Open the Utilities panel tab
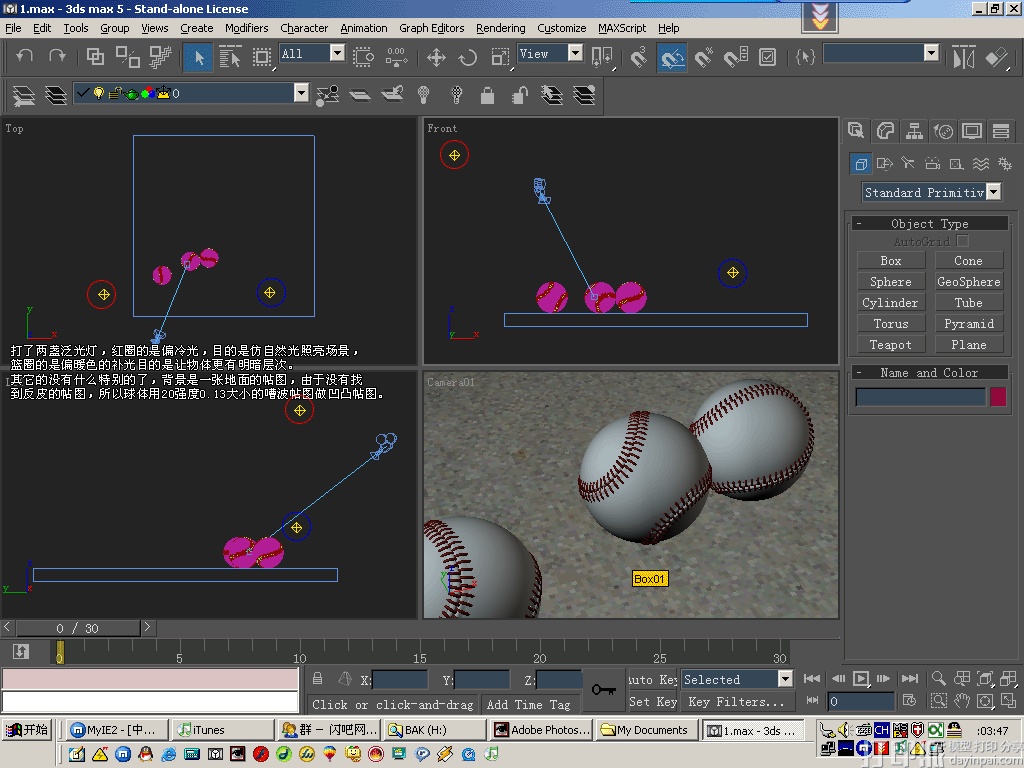This screenshot has height=768, width=1024. [x=1001, y=131]
